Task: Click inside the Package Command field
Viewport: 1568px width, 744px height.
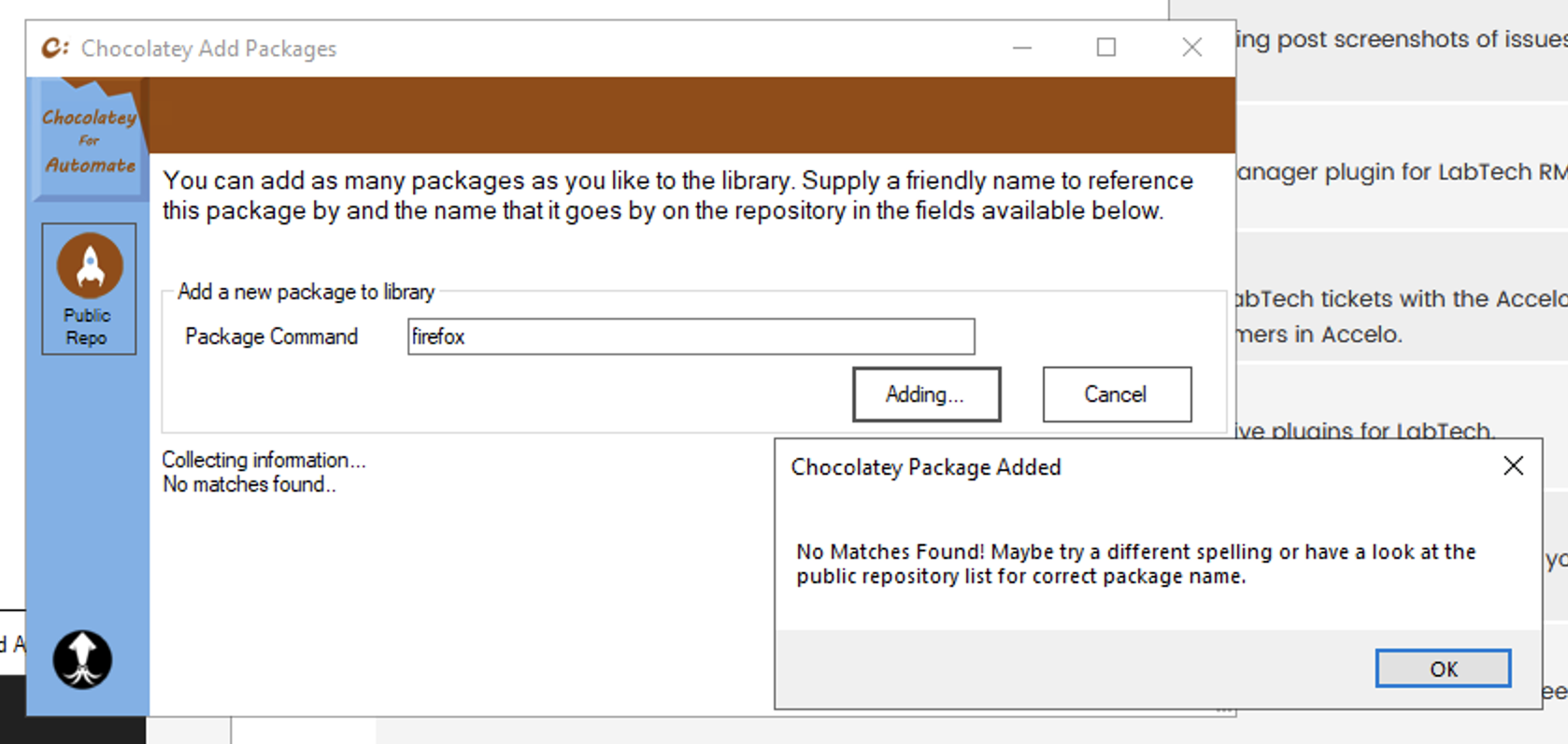Action: click(x=691, y=336)
